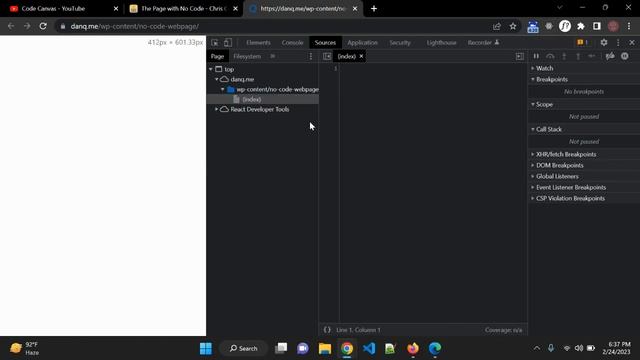Image resolution: width=640 pixels, height=360 pixels.
Task: Open the Recorder tab
Action: point(483,42)
